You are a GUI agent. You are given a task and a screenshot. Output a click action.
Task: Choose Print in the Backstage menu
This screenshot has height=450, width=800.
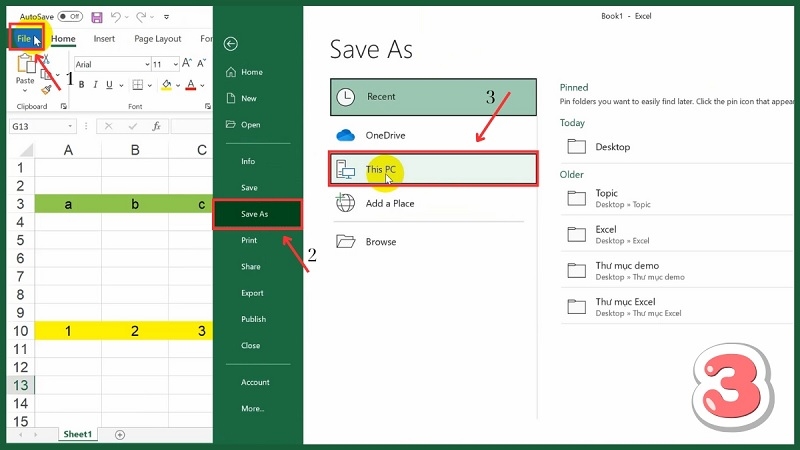point(249,240)
